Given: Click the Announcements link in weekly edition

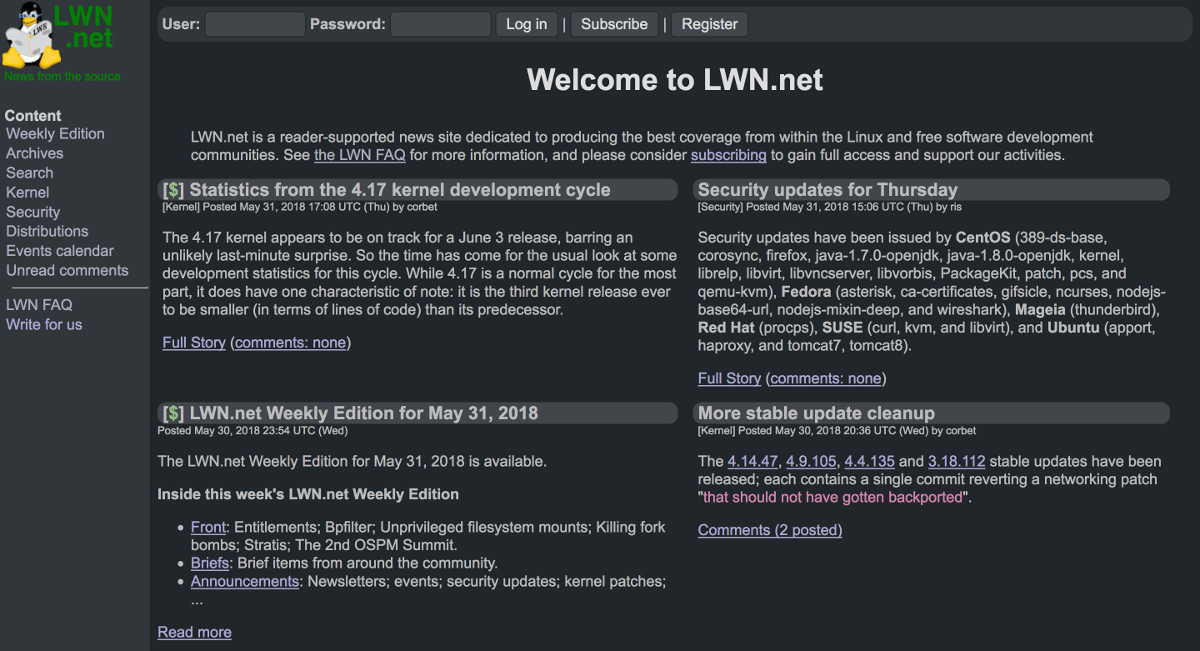Looking at the screenshot, I should [245, 581].
